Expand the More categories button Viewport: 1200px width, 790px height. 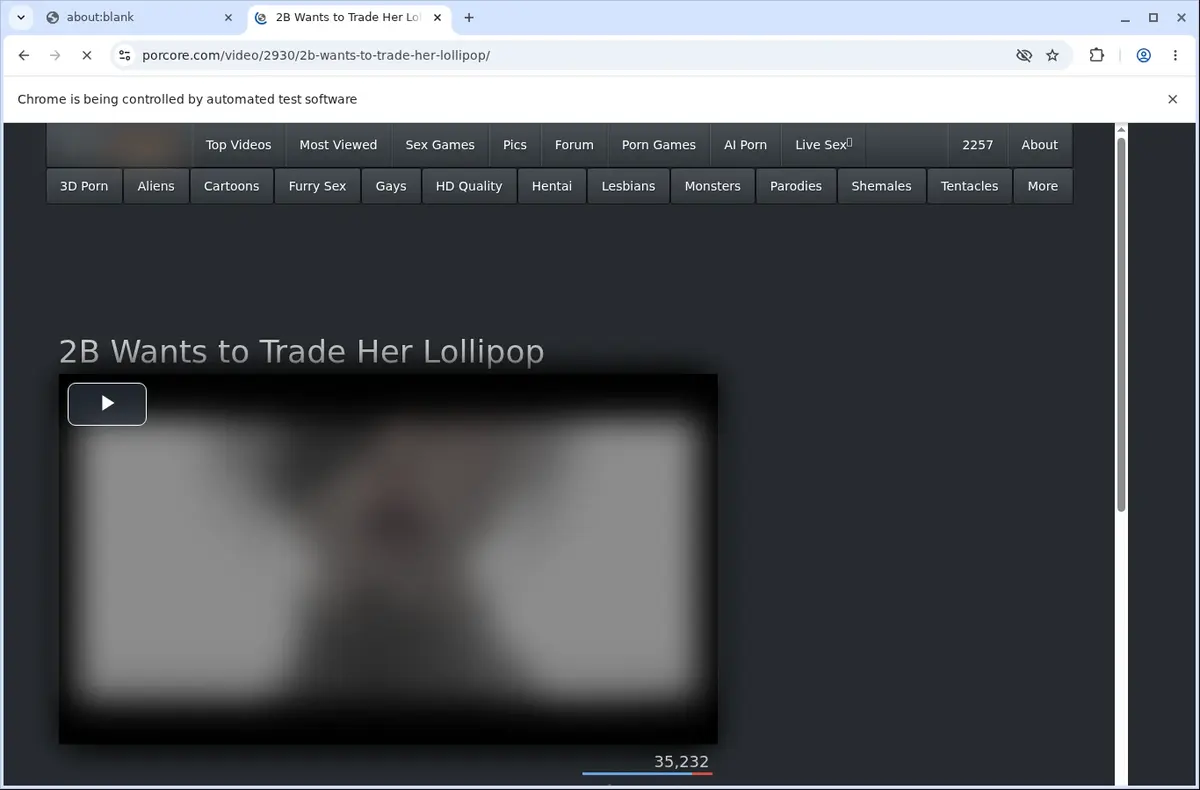1043,186
